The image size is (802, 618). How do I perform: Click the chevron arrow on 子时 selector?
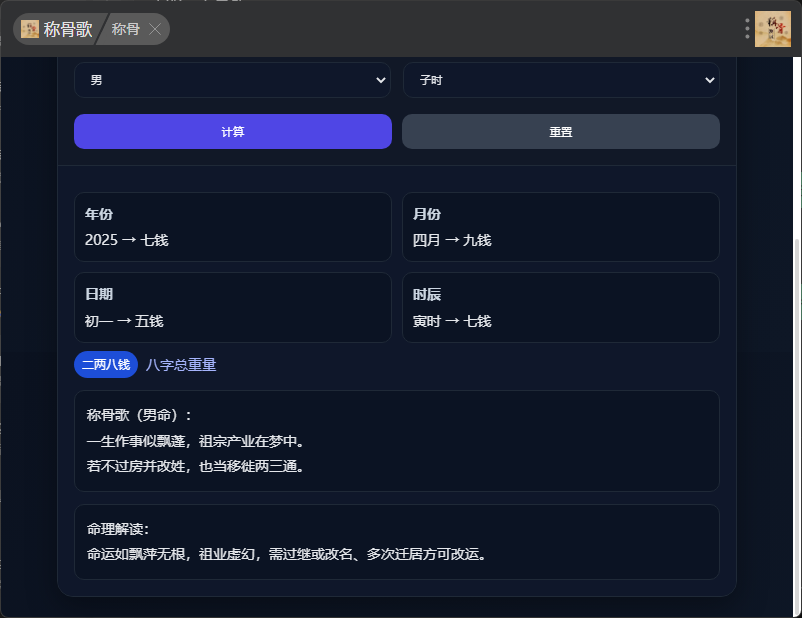pyautogui.click(x=709, y=80)
